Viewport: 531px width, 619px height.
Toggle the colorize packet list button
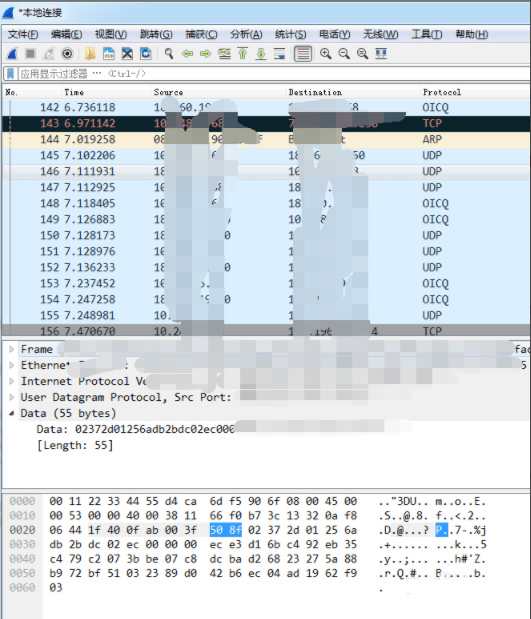[303, 54]
